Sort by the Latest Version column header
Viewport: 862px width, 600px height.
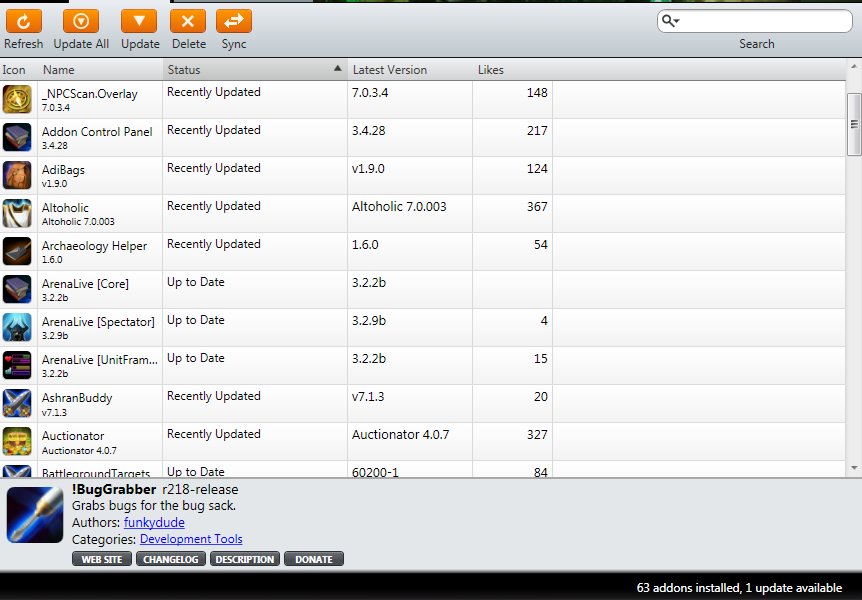tap(410, 70)
